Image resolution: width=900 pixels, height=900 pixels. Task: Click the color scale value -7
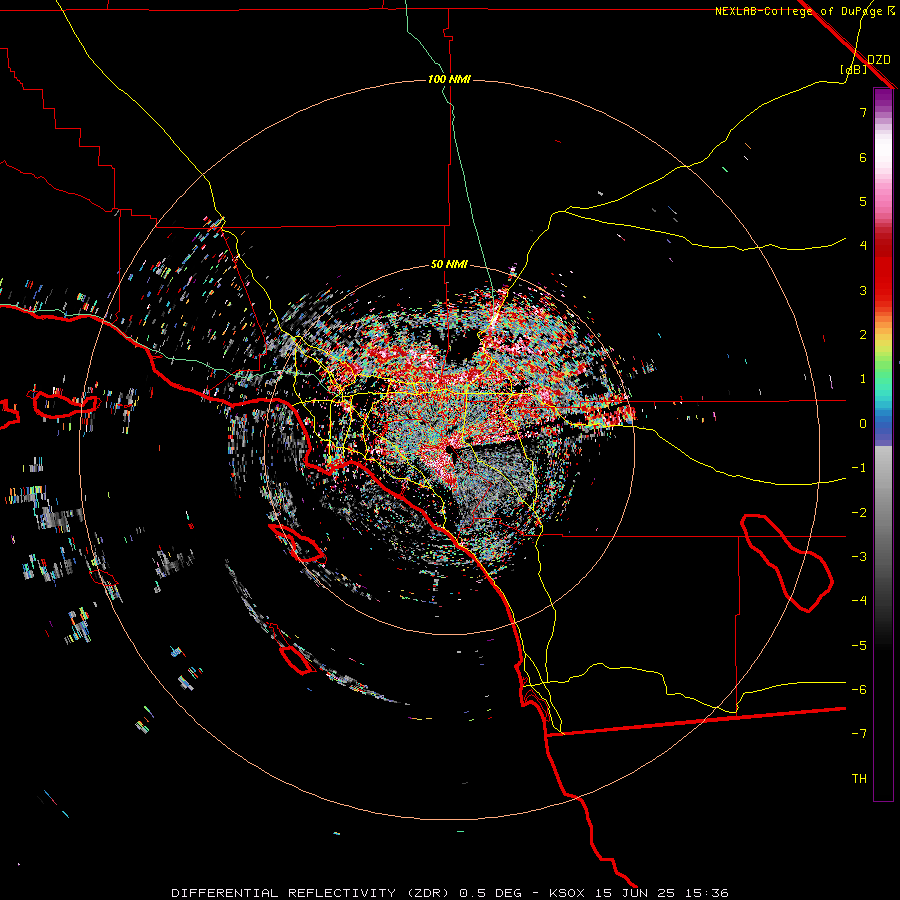[x=859, y=734]
